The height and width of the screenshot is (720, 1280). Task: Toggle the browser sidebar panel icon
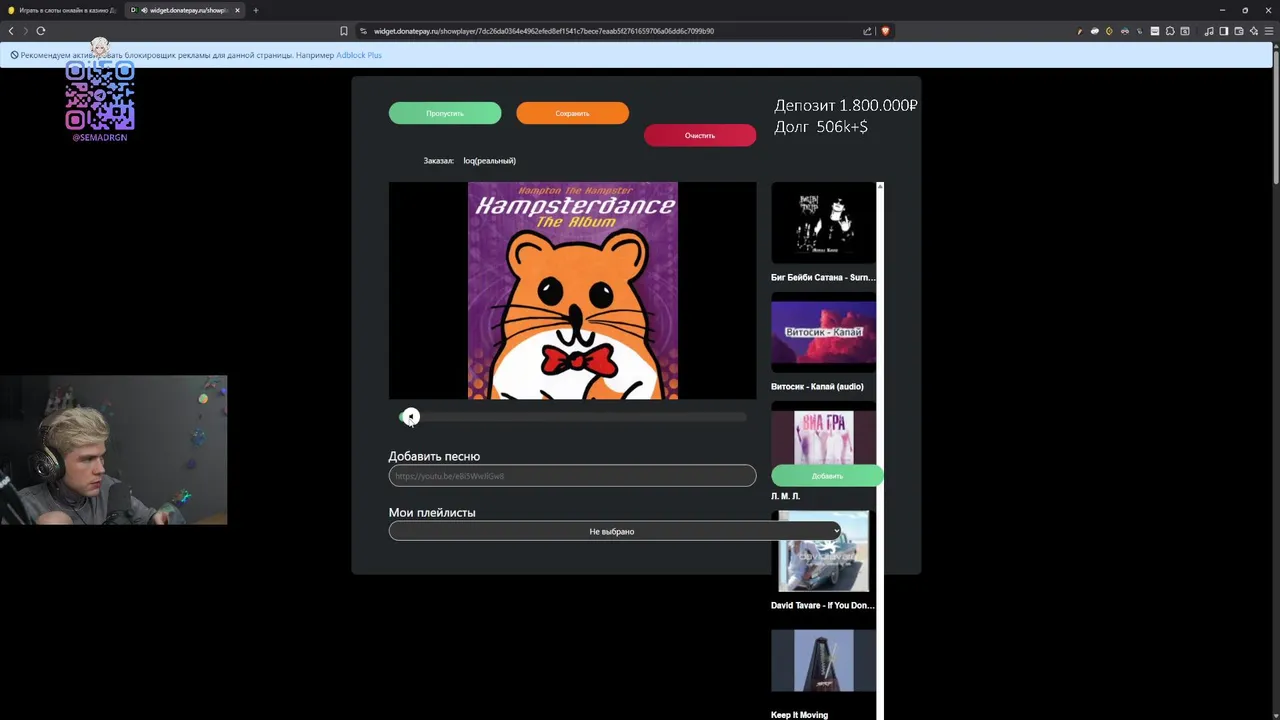pyautogui.click(x=1224, y=31)
